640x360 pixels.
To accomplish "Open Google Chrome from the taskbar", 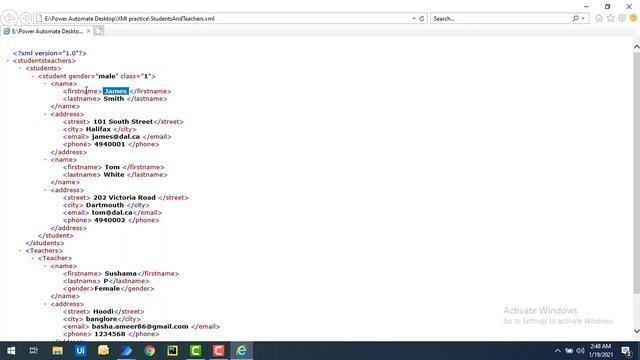I will (149, 351).
